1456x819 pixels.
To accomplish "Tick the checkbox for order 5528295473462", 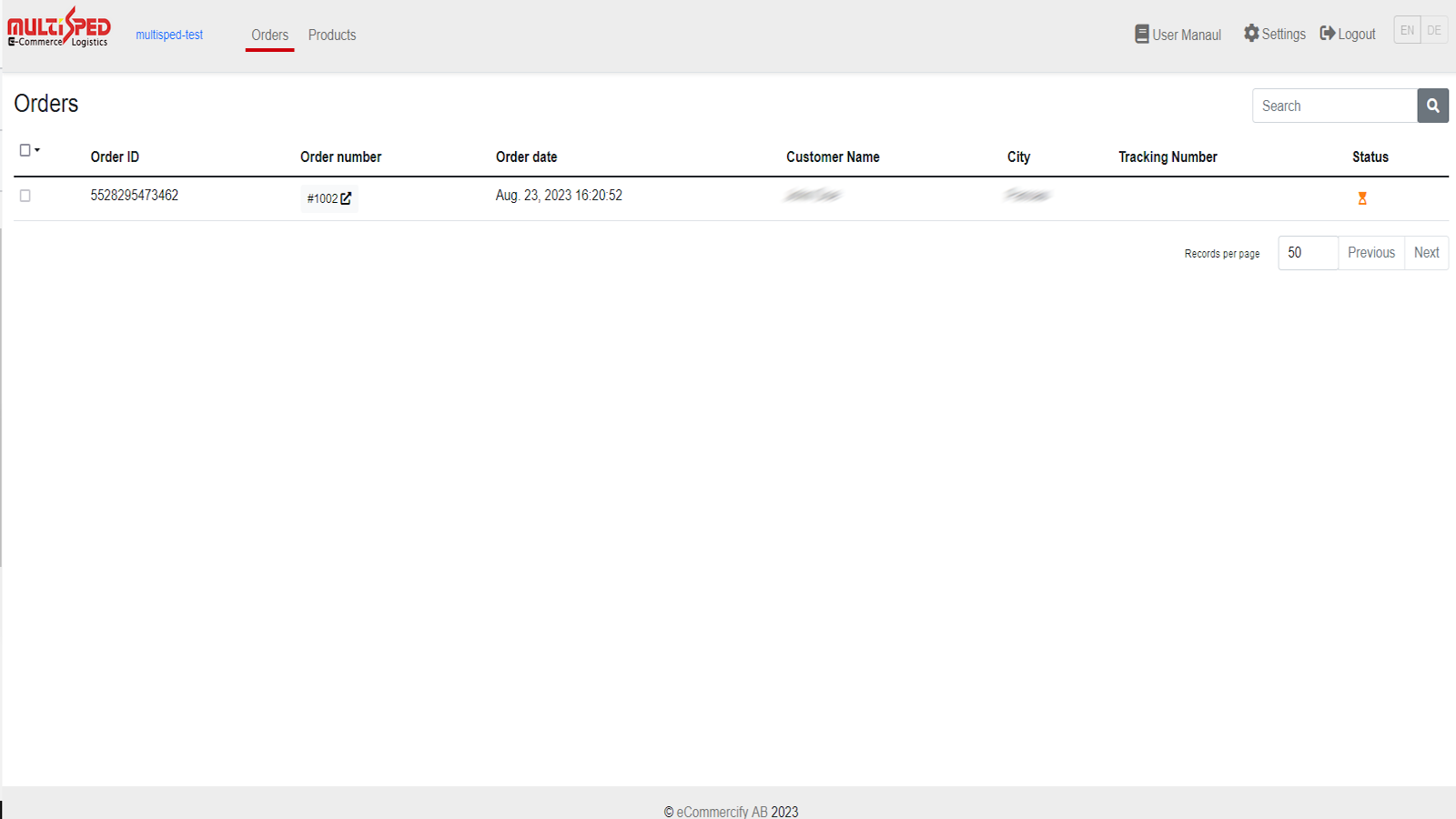I will (25, 196).
